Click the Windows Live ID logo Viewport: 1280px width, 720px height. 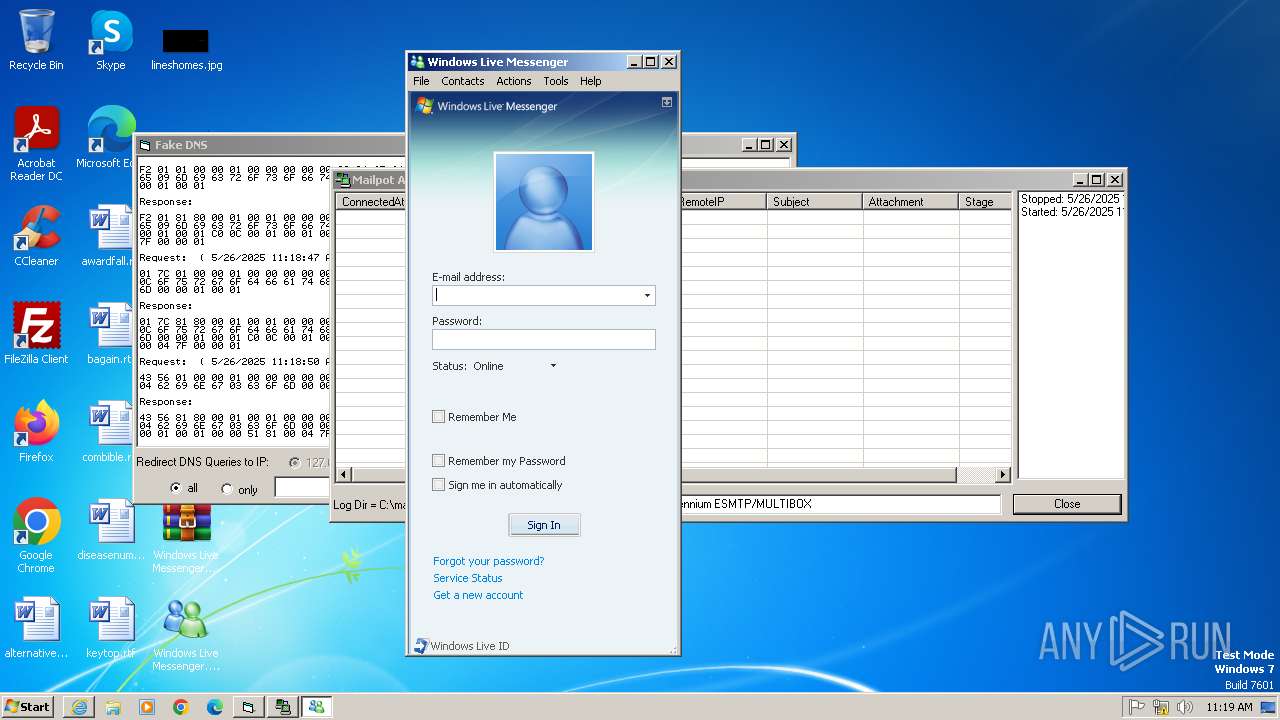[462, 646]
